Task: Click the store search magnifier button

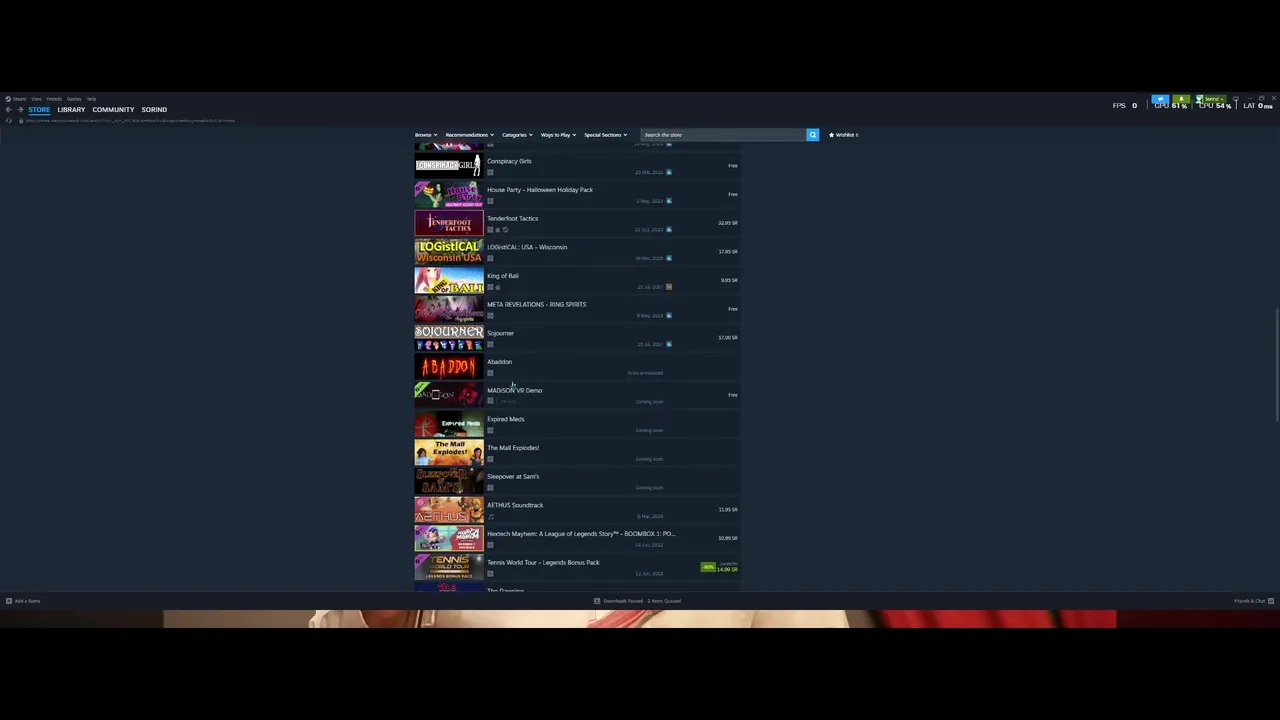Action: pos(813,135)
